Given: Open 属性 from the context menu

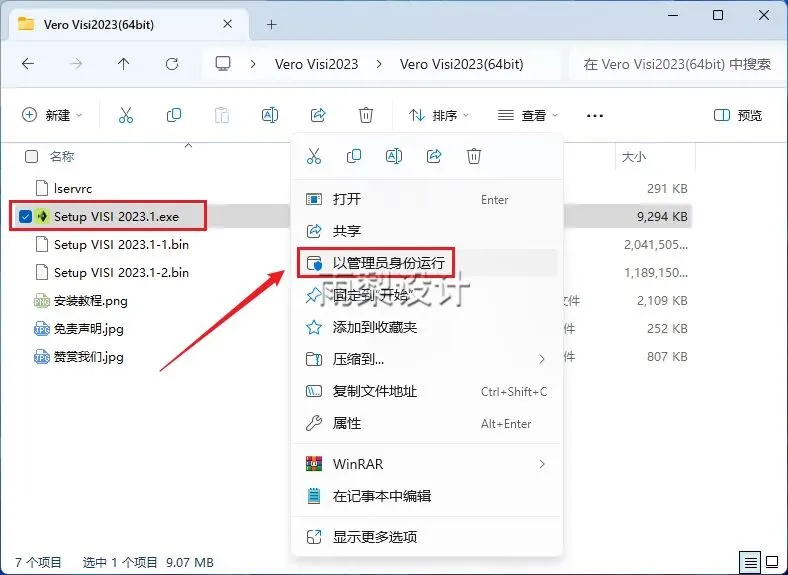Looking at the screenshot, I should pos(427,423).
